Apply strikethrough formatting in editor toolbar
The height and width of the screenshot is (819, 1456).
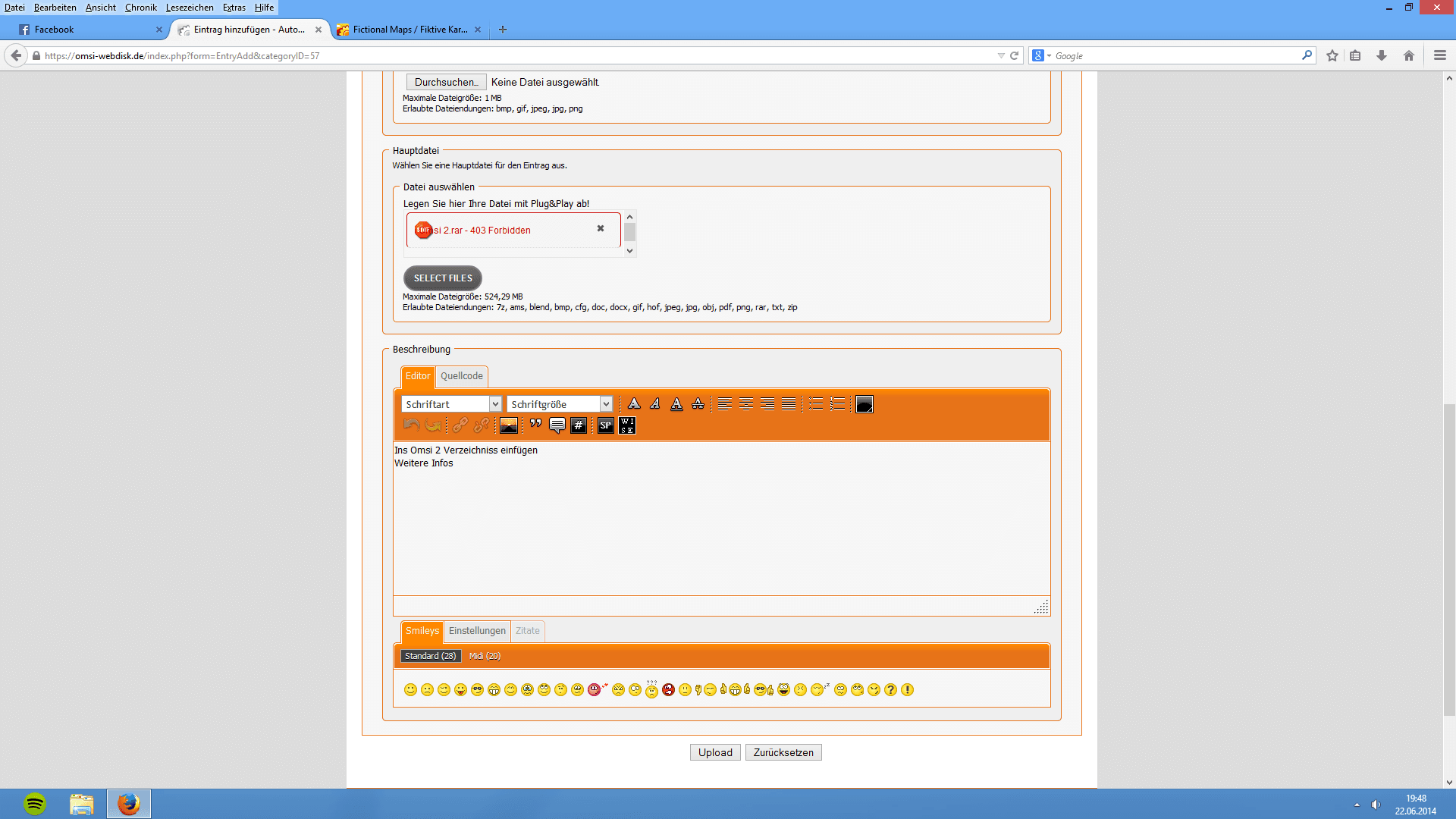pyautogui.click(x=698, y=404)
